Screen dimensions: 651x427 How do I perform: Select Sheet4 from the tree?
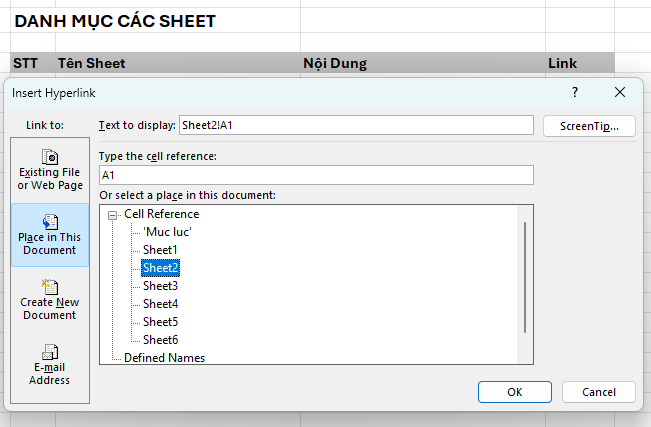click(160, 304)
